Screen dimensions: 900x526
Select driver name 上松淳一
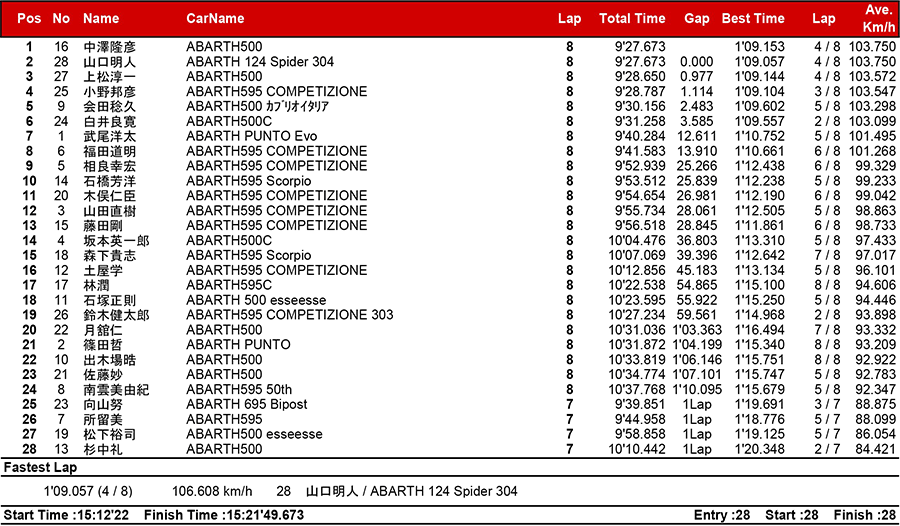(x=109, y=77)
